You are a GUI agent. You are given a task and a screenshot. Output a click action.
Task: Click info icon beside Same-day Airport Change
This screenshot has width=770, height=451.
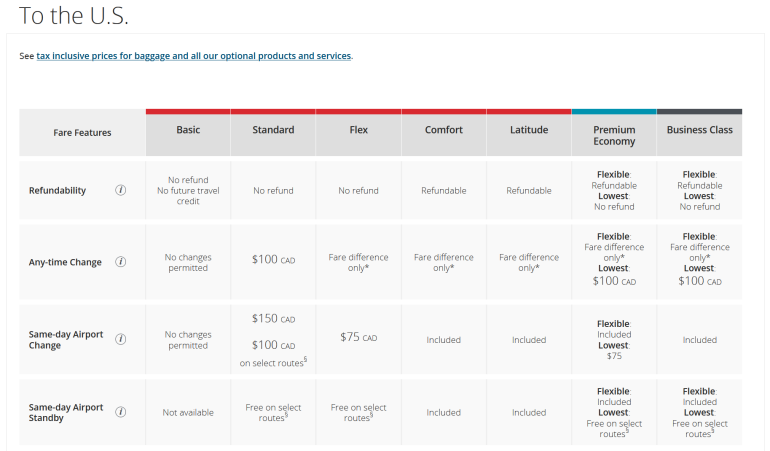pos(121,339)
